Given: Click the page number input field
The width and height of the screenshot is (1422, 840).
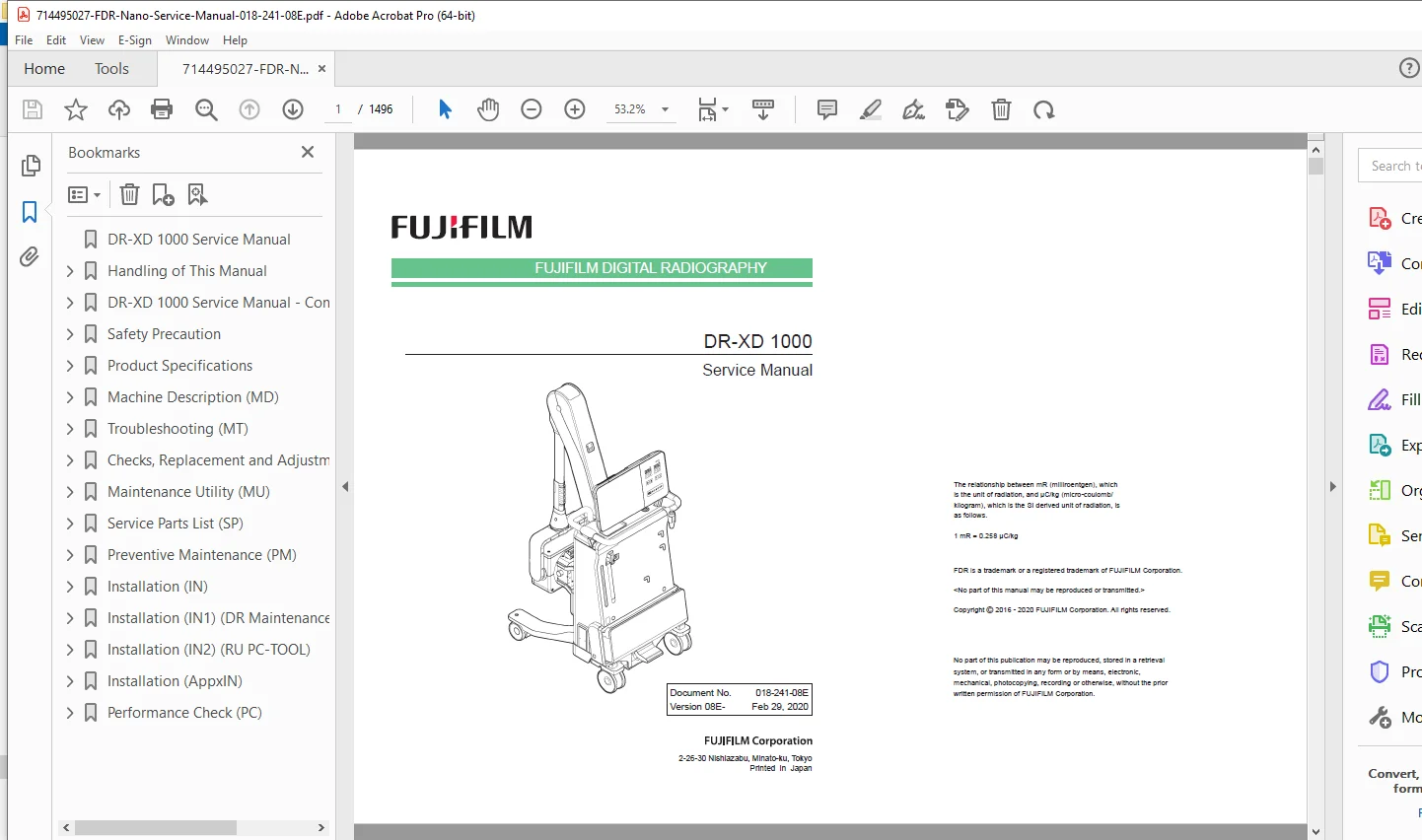Looking at the screenshot, I should pyautogui.click(x=338, y=109).
